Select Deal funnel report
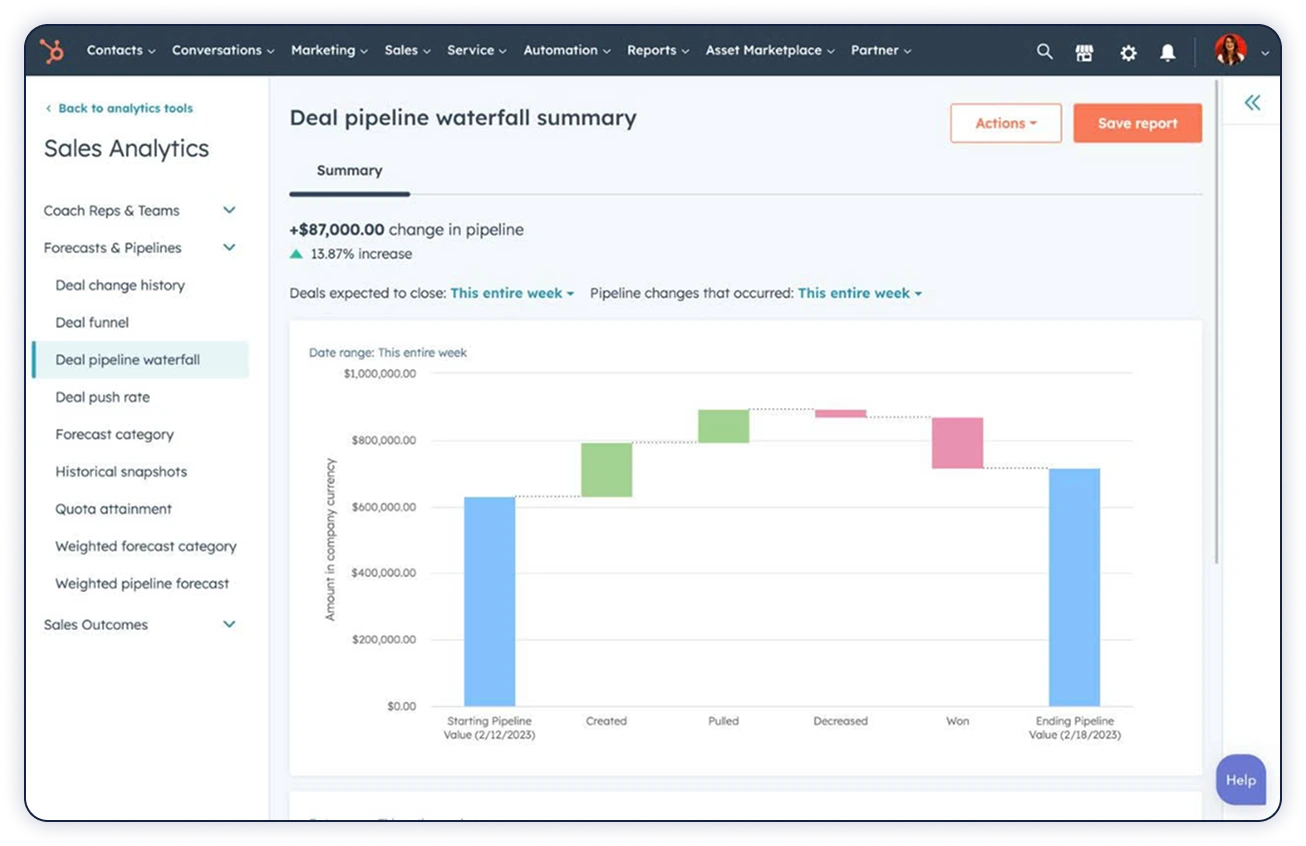The width and height of the screenshot is (1306, 846). (x=92, y=322)
